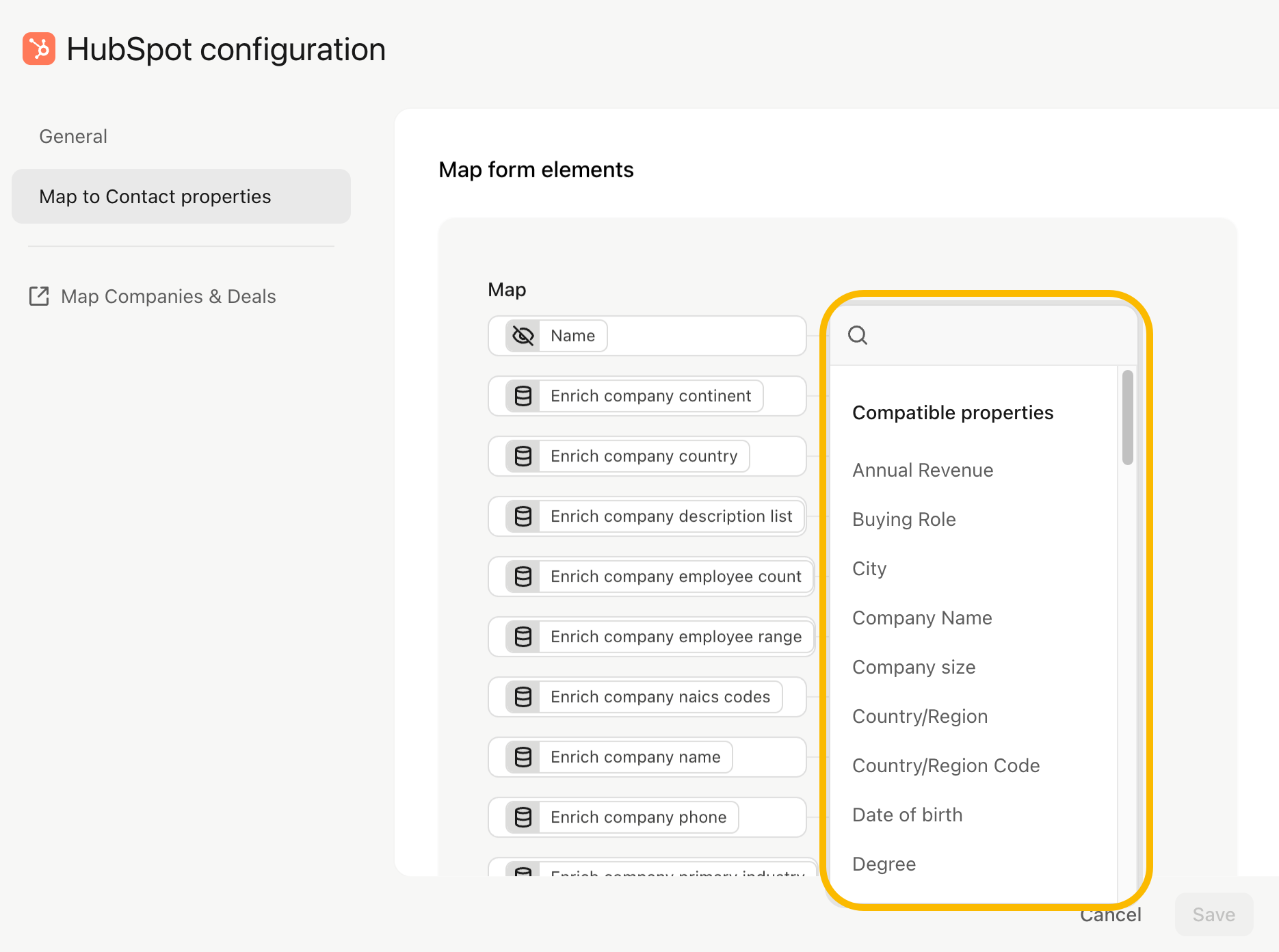Pick Date of birth property option
The height and width of the screenshot is (952, 1279).
tap(907, 815)
